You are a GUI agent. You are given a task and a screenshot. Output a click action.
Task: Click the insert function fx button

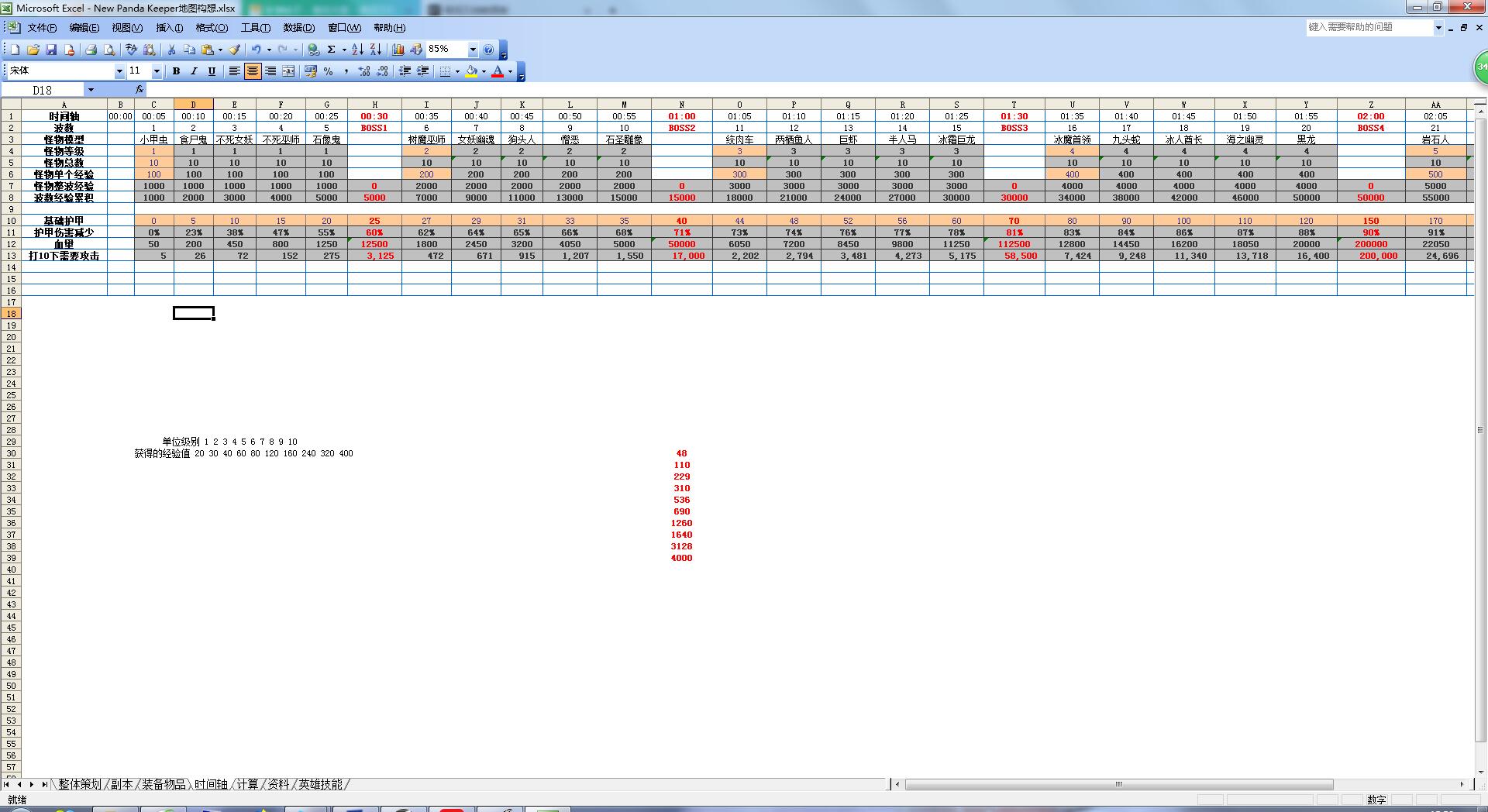(139, 90)
